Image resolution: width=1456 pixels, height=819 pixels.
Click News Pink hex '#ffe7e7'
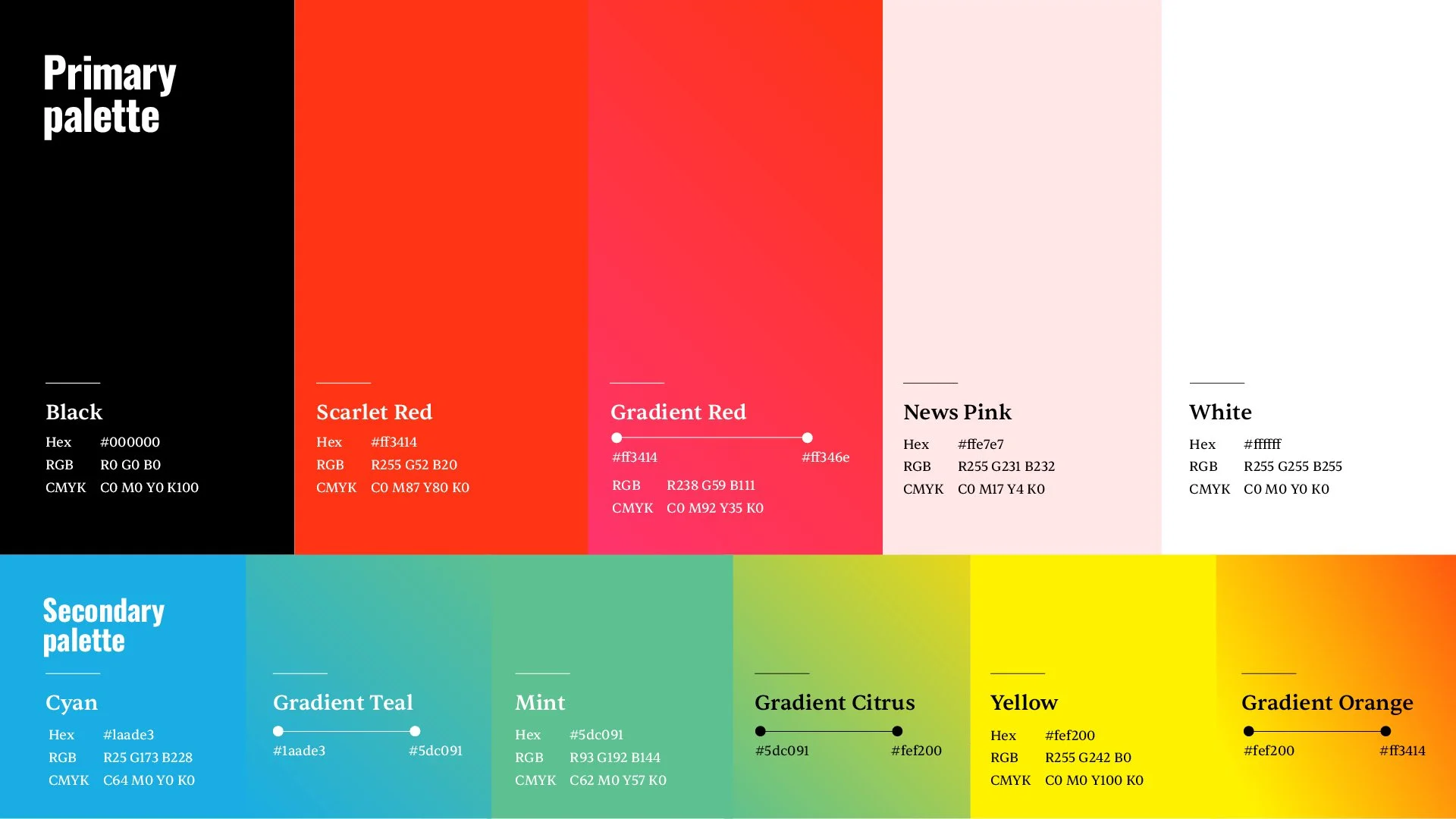point(981,444)
